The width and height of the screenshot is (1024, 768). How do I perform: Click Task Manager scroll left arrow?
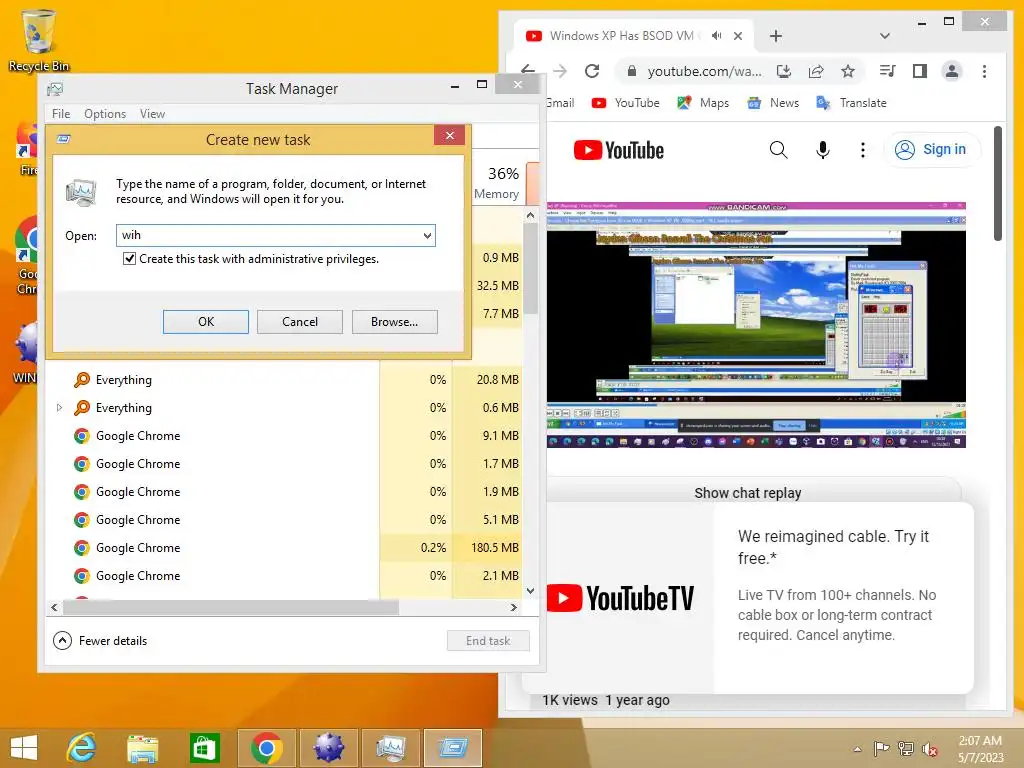(54, 607)
